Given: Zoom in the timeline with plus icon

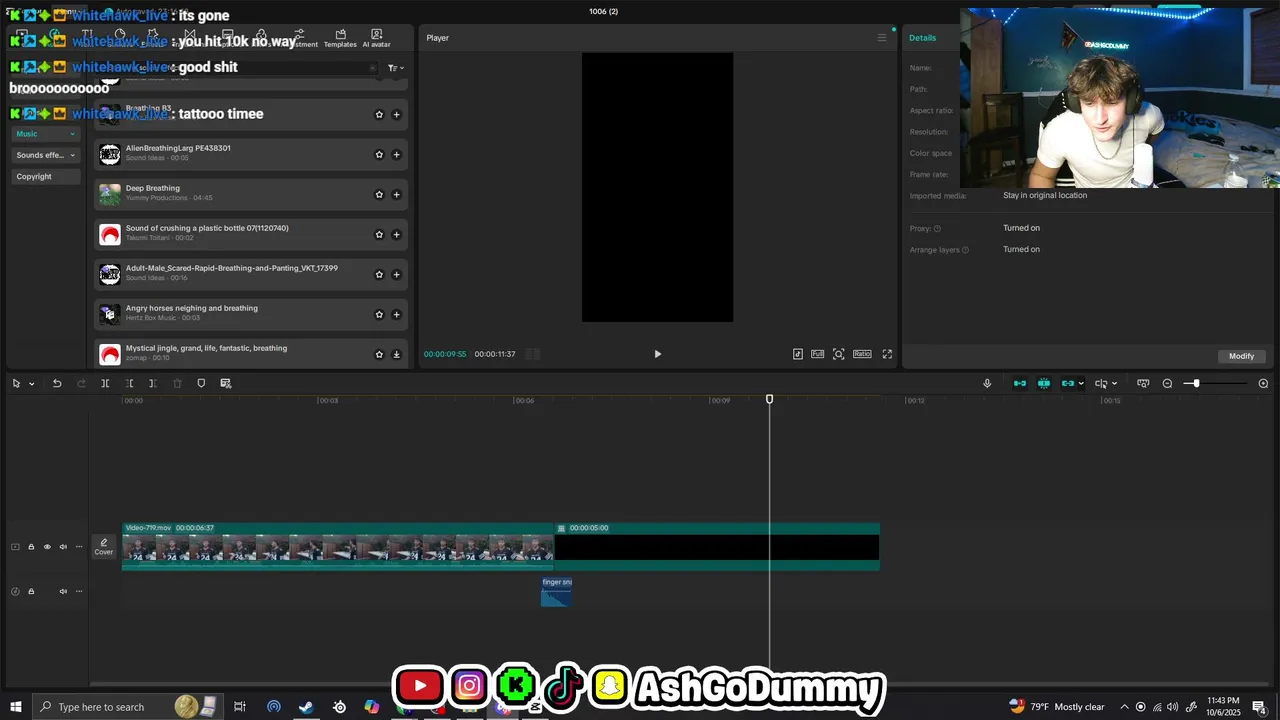Looking at the screenshot, I should pos(1263,383).
